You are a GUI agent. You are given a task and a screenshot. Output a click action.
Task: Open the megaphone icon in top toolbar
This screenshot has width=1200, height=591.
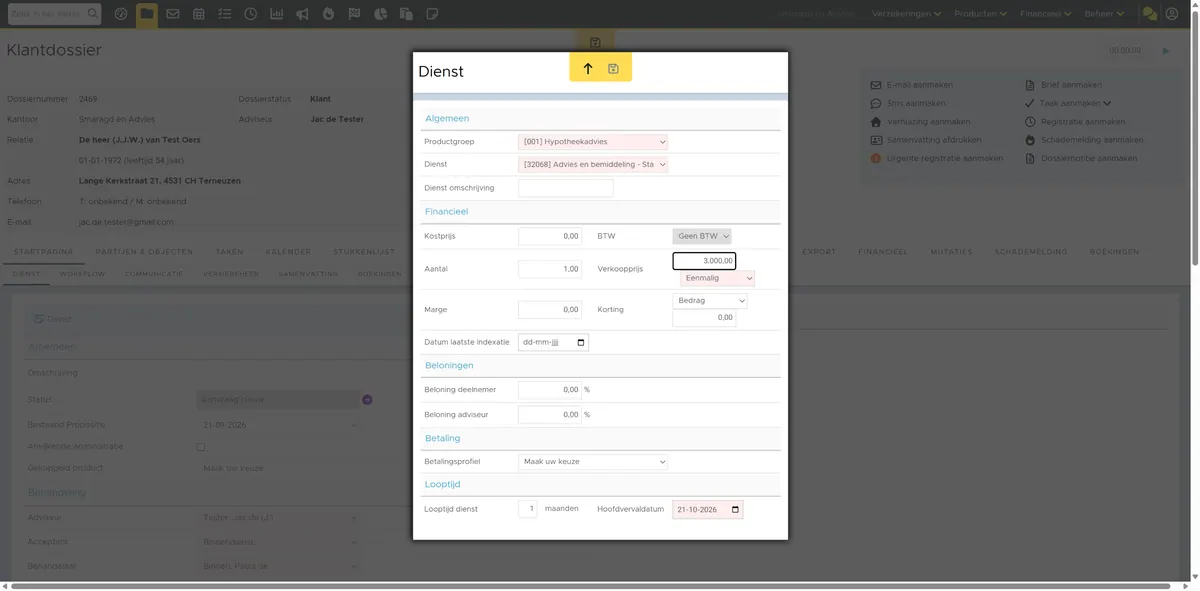point(302,14)
